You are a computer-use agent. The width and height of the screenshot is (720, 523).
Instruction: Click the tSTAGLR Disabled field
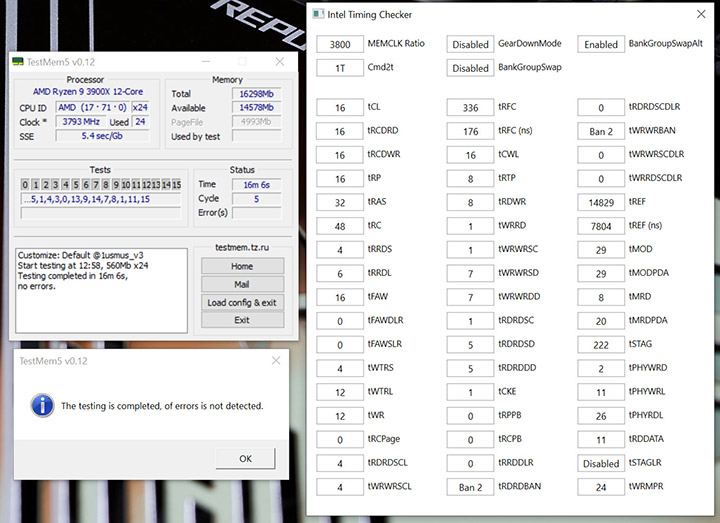(601, 463)
